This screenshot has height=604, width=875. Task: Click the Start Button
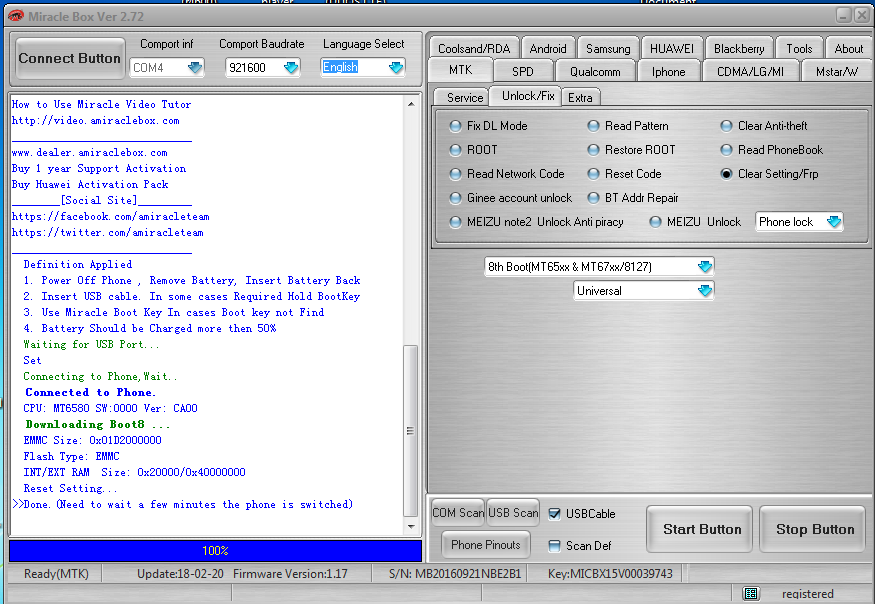tap(702, 529)
